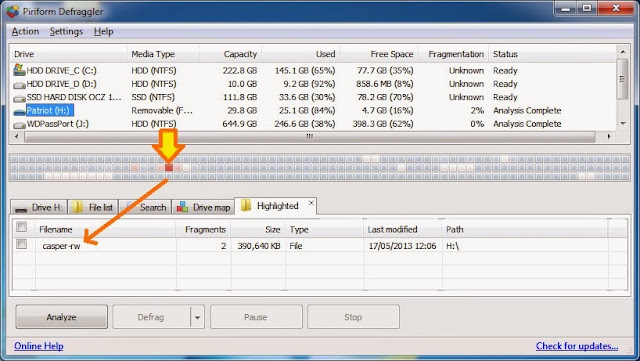The image size is (640, 361).
Task: Open the Action menu
Action: pos(25,31)
